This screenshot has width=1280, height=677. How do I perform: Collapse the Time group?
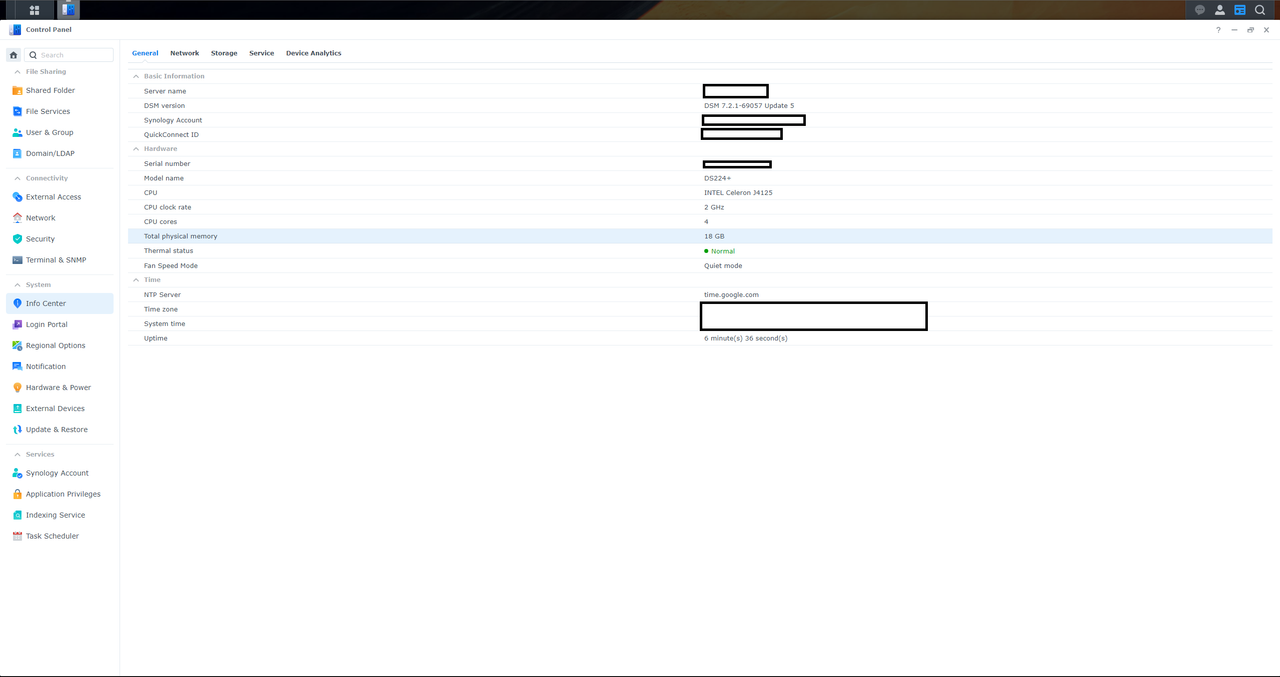tap(136, 280)
